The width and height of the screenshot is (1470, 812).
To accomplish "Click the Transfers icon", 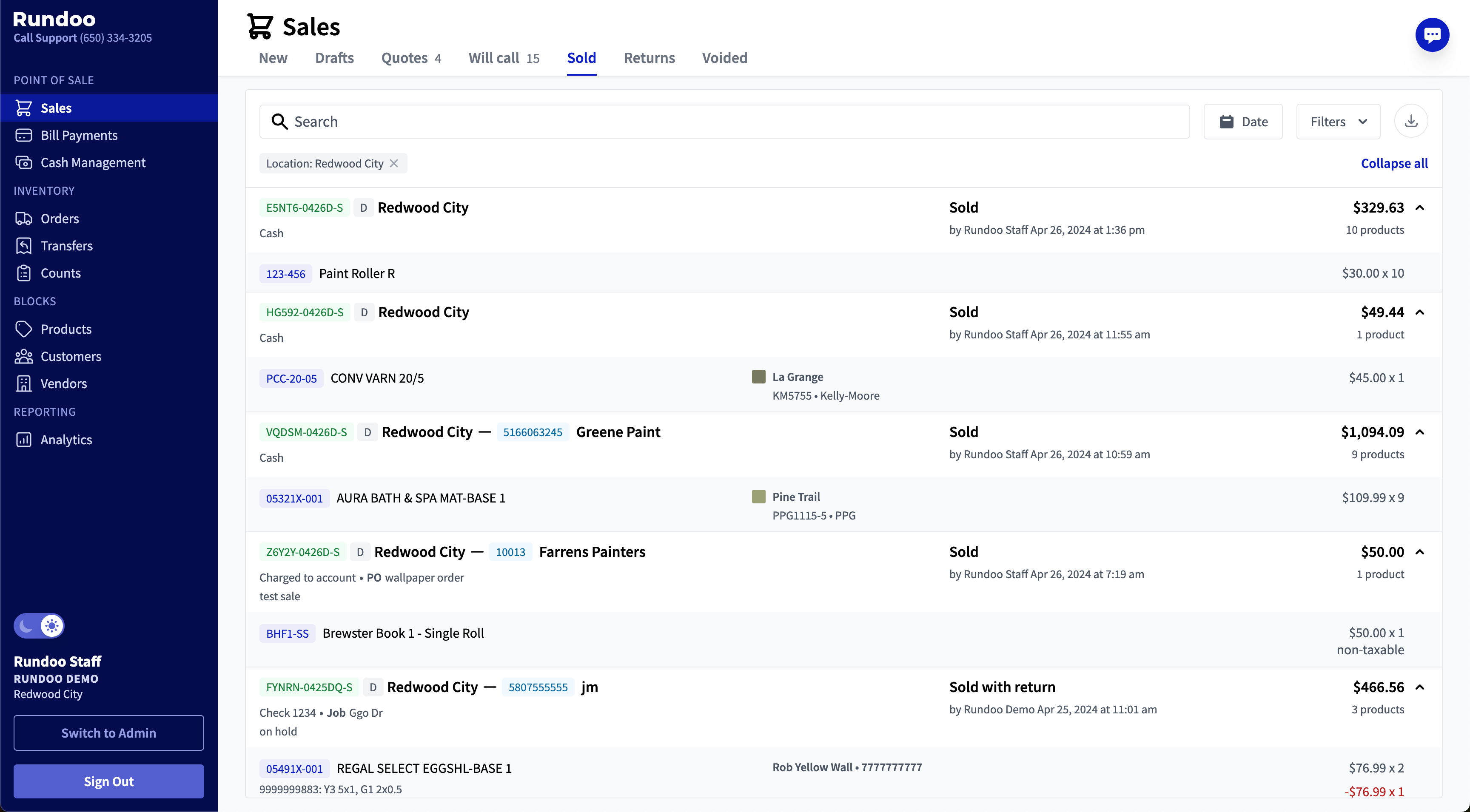I will pyautogui.click(x=23, y=246).
